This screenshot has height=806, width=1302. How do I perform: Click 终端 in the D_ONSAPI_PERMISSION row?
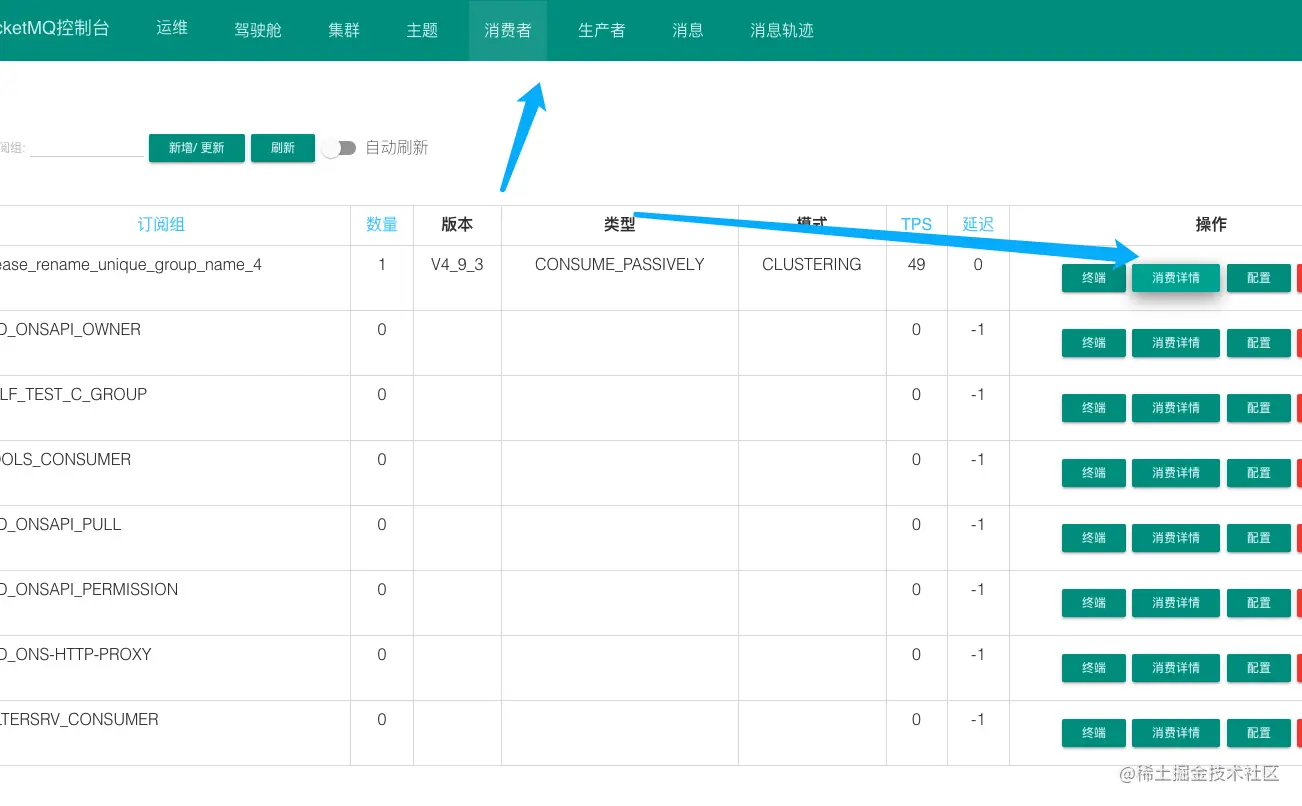(x=1094, y=603)
